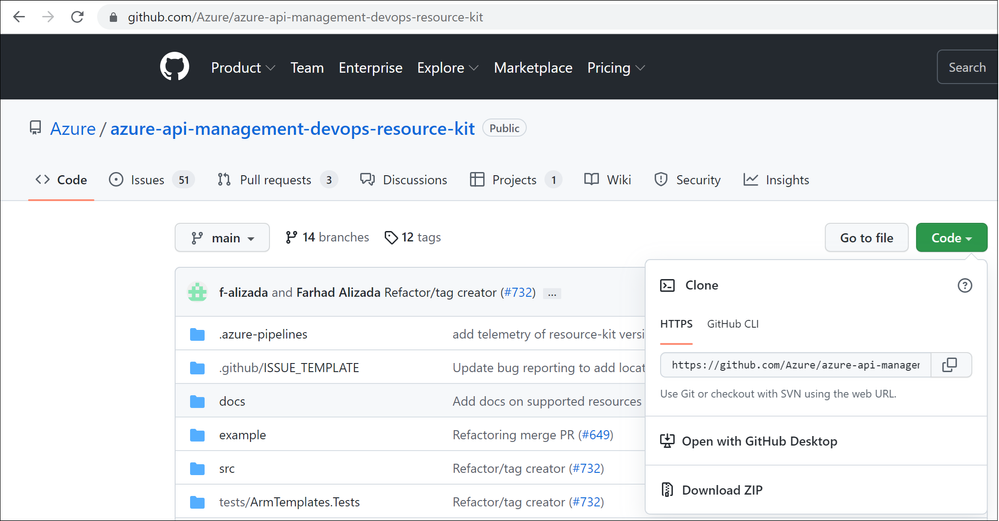This screenshot has height=521, width=999.
Task: Select the GitHub CLI clone tab
Action: (733, 324)
